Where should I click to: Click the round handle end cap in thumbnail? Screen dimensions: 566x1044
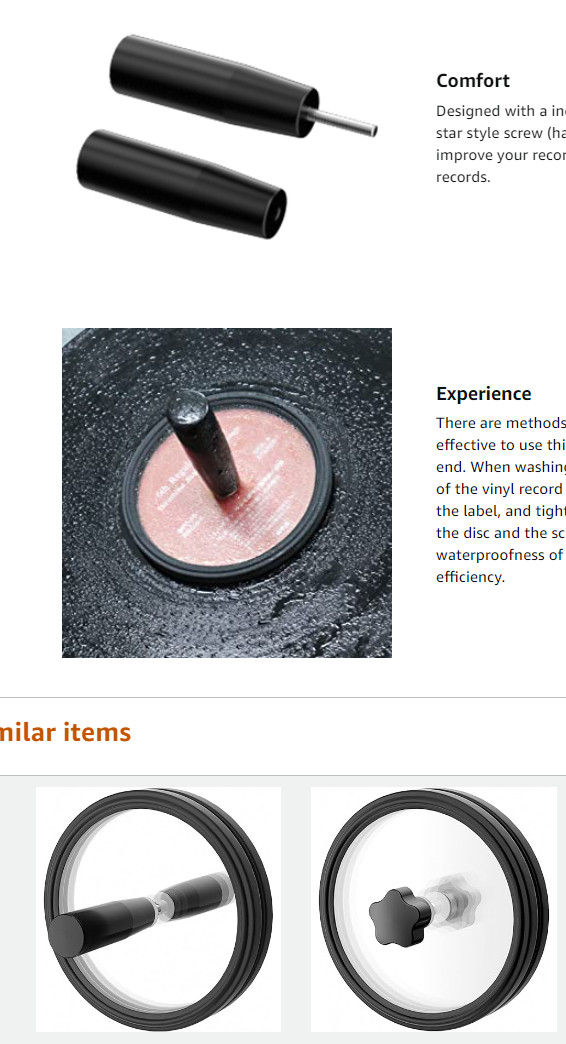(x=67, y=935)
